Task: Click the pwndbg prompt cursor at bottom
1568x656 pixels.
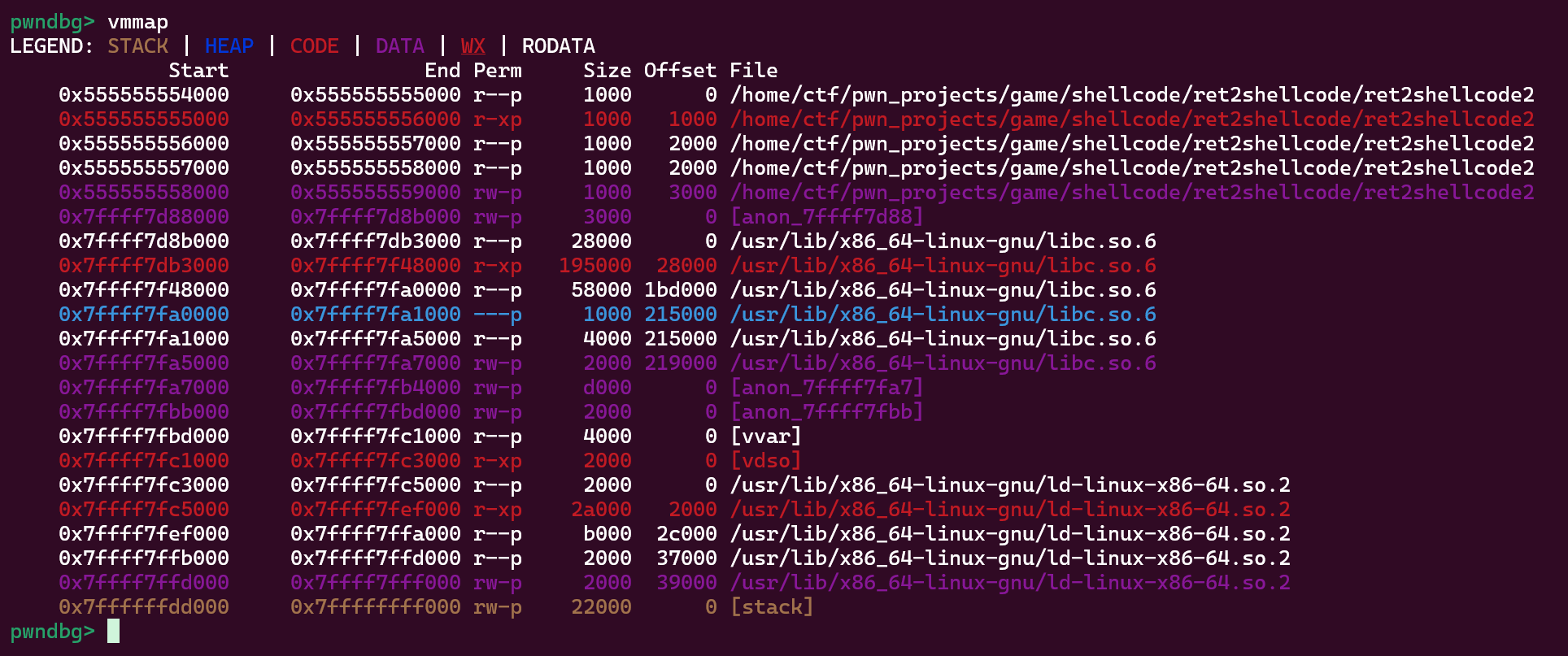Action: coord(113,632)
